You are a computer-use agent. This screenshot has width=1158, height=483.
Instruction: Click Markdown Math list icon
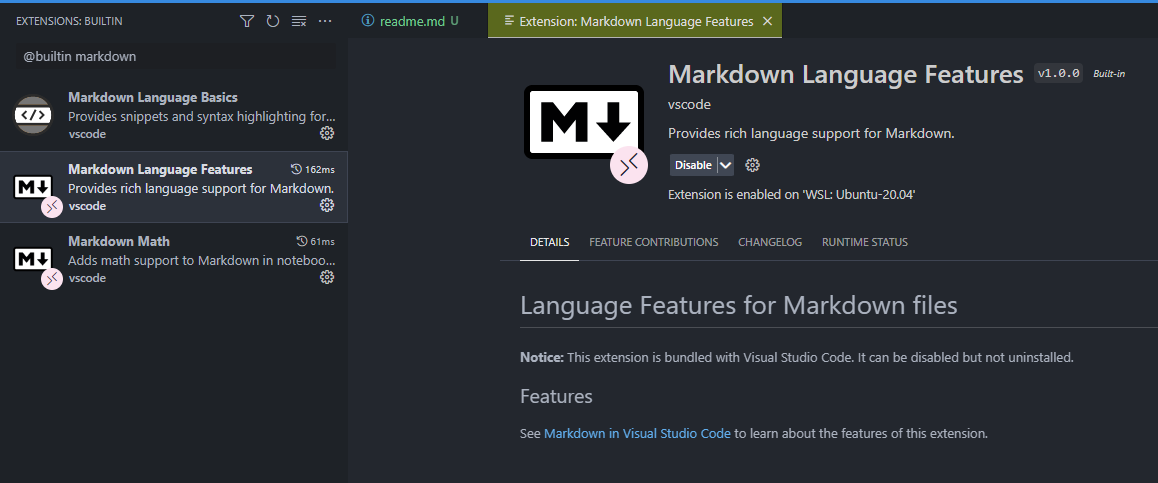(x=33, y=259)
